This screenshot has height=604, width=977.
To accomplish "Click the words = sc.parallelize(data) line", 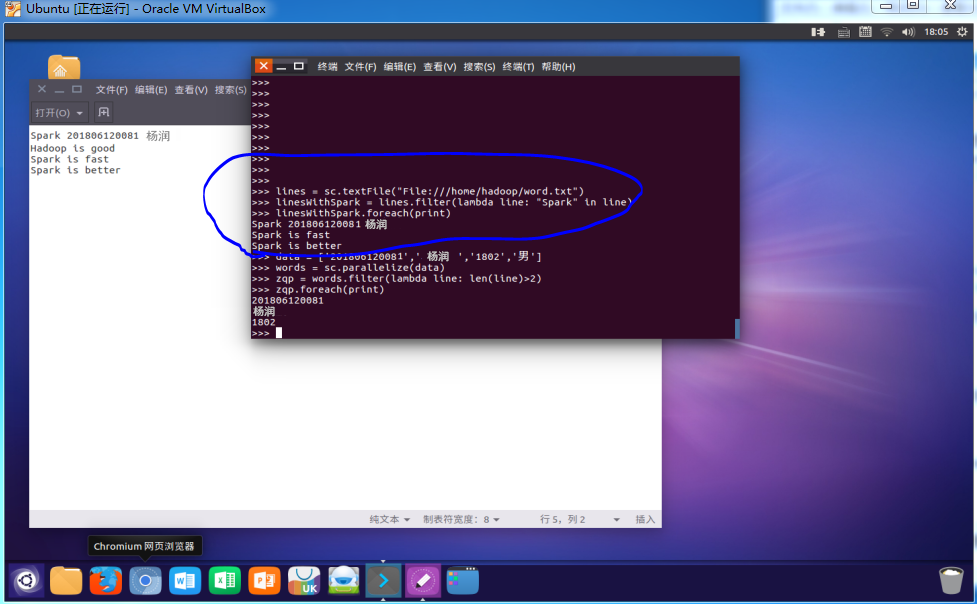I will point(348,267).
